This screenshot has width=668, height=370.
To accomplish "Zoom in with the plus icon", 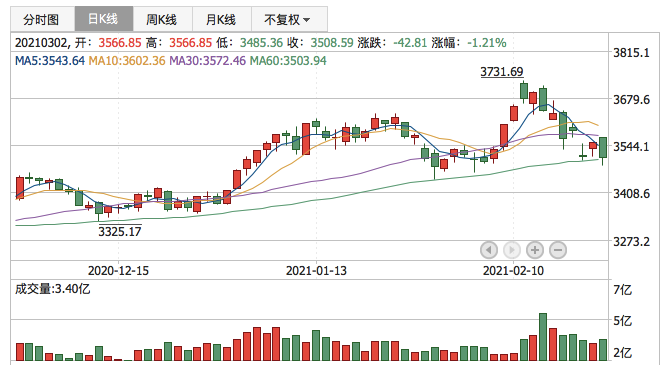I will pos(535,250).
